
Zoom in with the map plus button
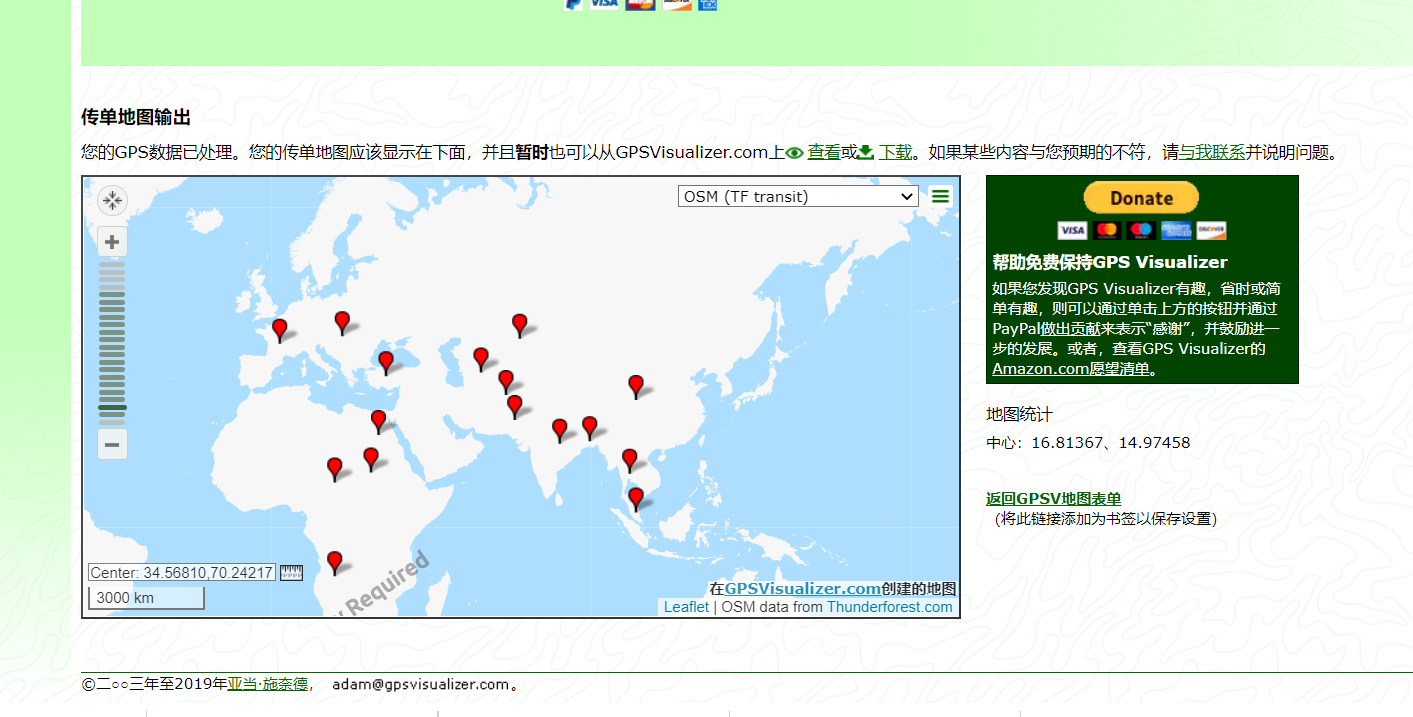(112, 242)
